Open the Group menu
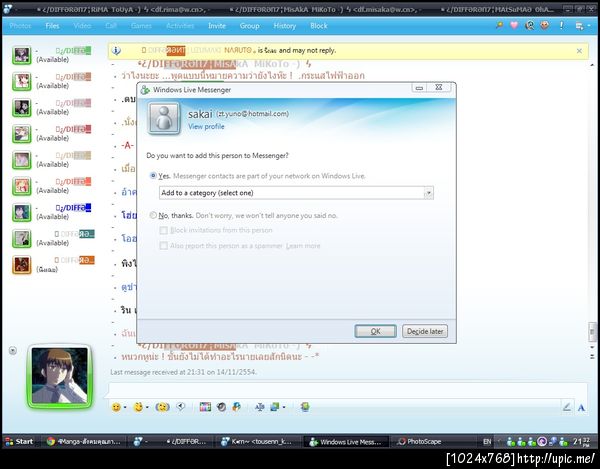Screen dimensions: 600x469 [x=249, y=26]
